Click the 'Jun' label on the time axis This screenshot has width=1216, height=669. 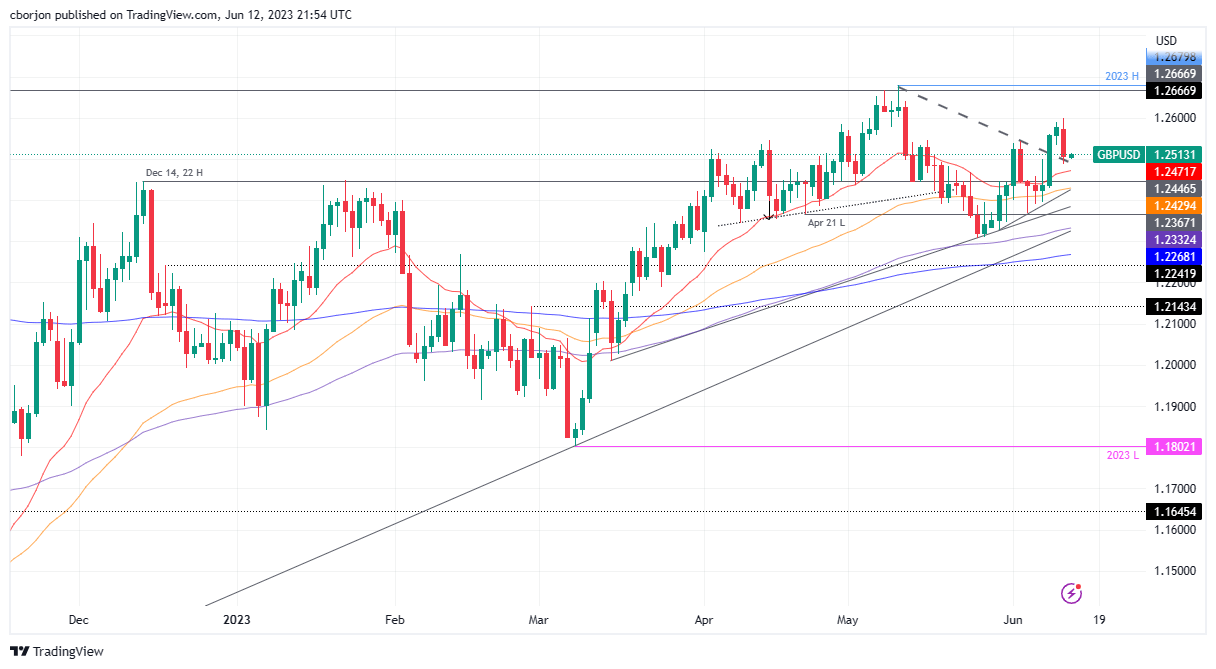1012,620
